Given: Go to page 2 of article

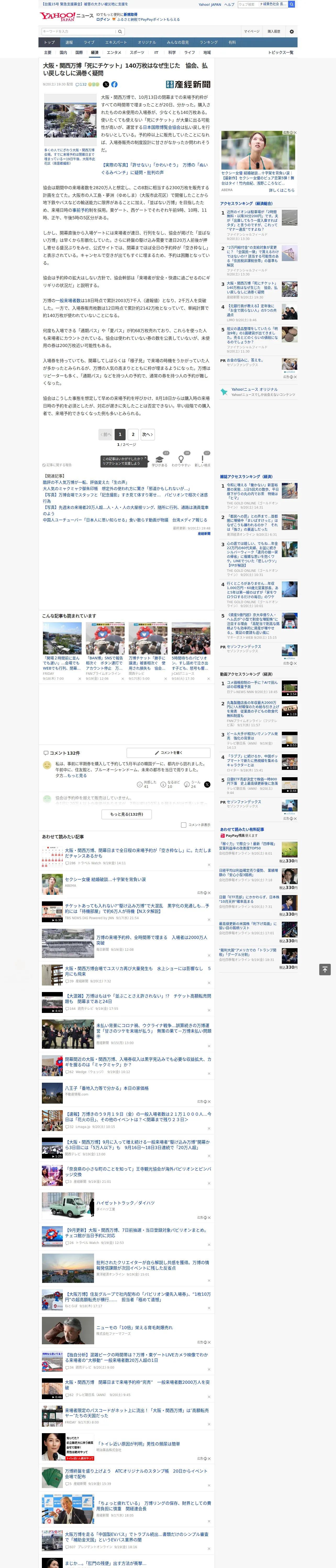Looking at the screenshot, I should (x=133, y=434).
